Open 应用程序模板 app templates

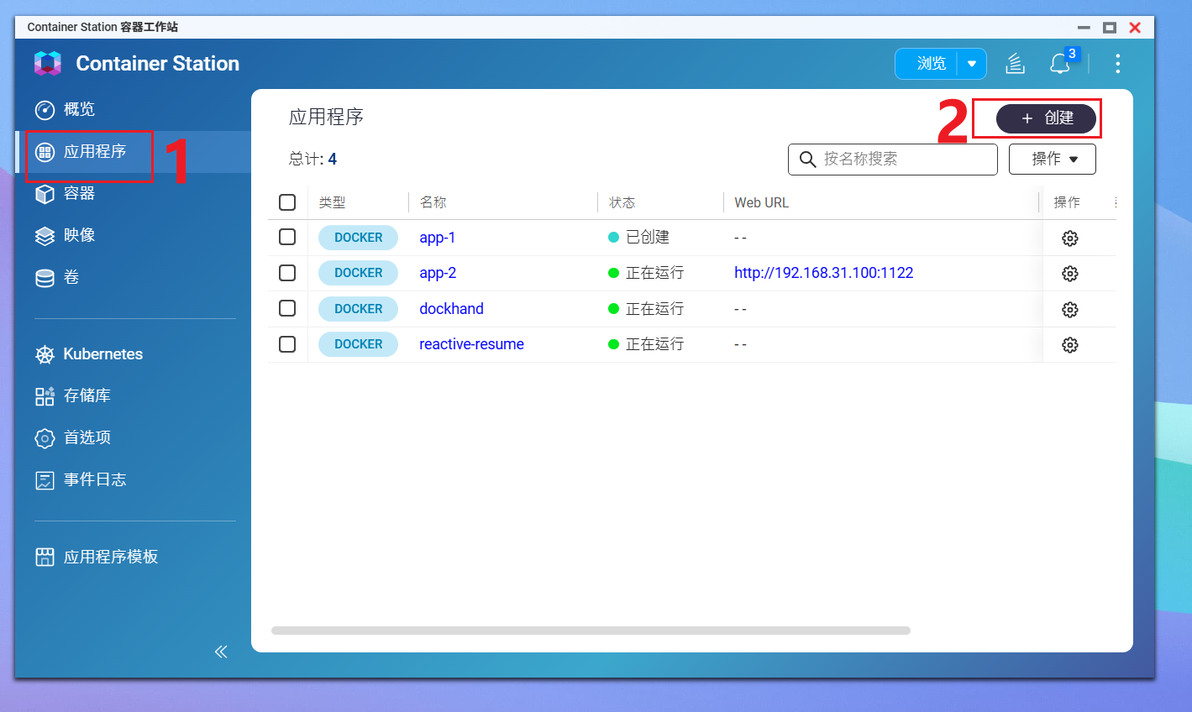97,557
